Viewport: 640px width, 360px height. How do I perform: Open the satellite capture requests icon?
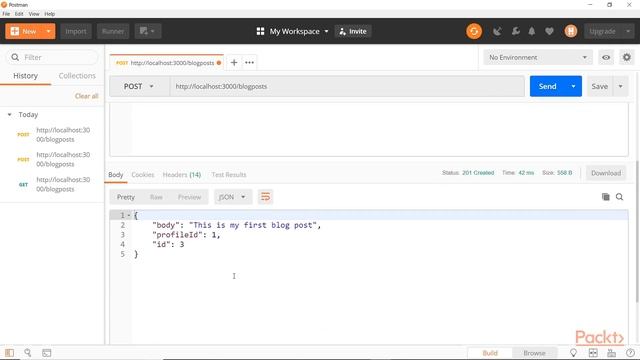pyautogui.click(x=497, y=31)
